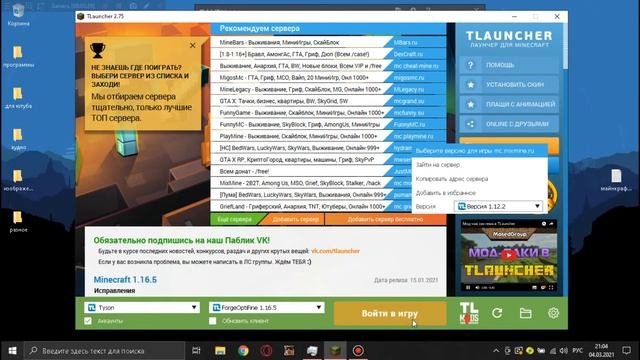Click the Windows search box
Screen dimensions: 640x360
[x=104, y=351]
